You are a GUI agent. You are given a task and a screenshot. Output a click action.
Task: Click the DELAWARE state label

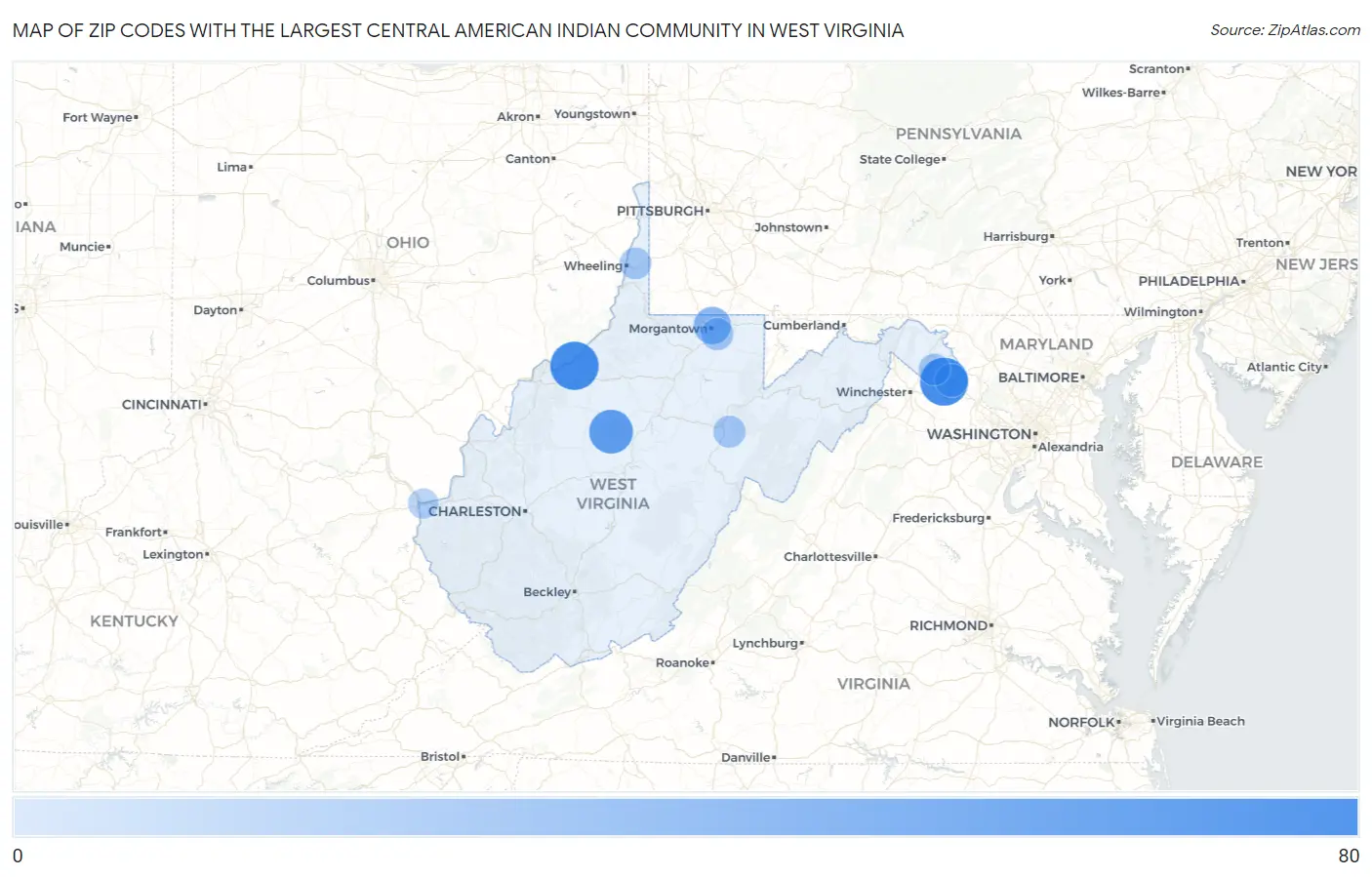1217,462
